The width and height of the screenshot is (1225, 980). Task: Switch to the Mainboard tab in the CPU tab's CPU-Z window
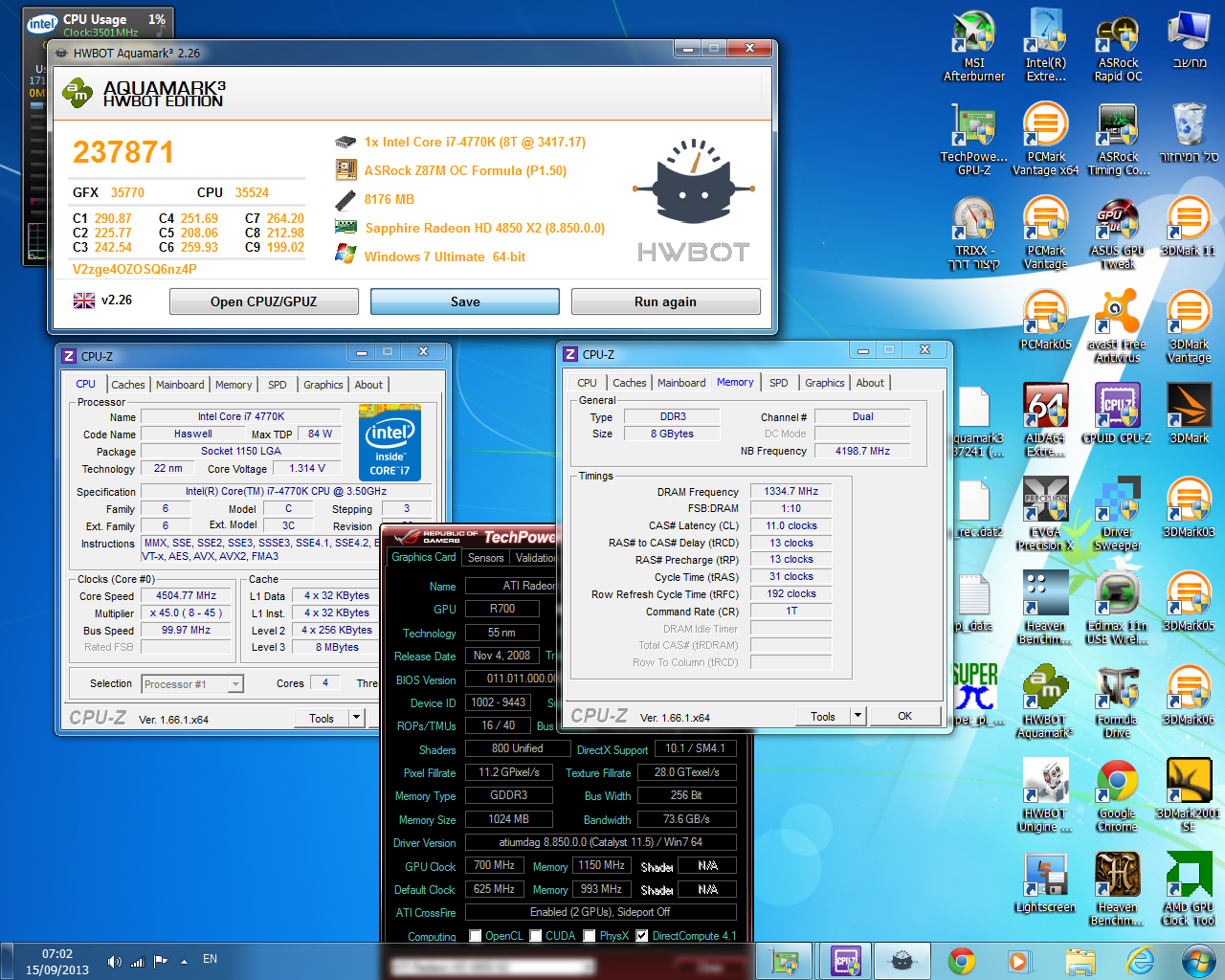tap(180, 385)
